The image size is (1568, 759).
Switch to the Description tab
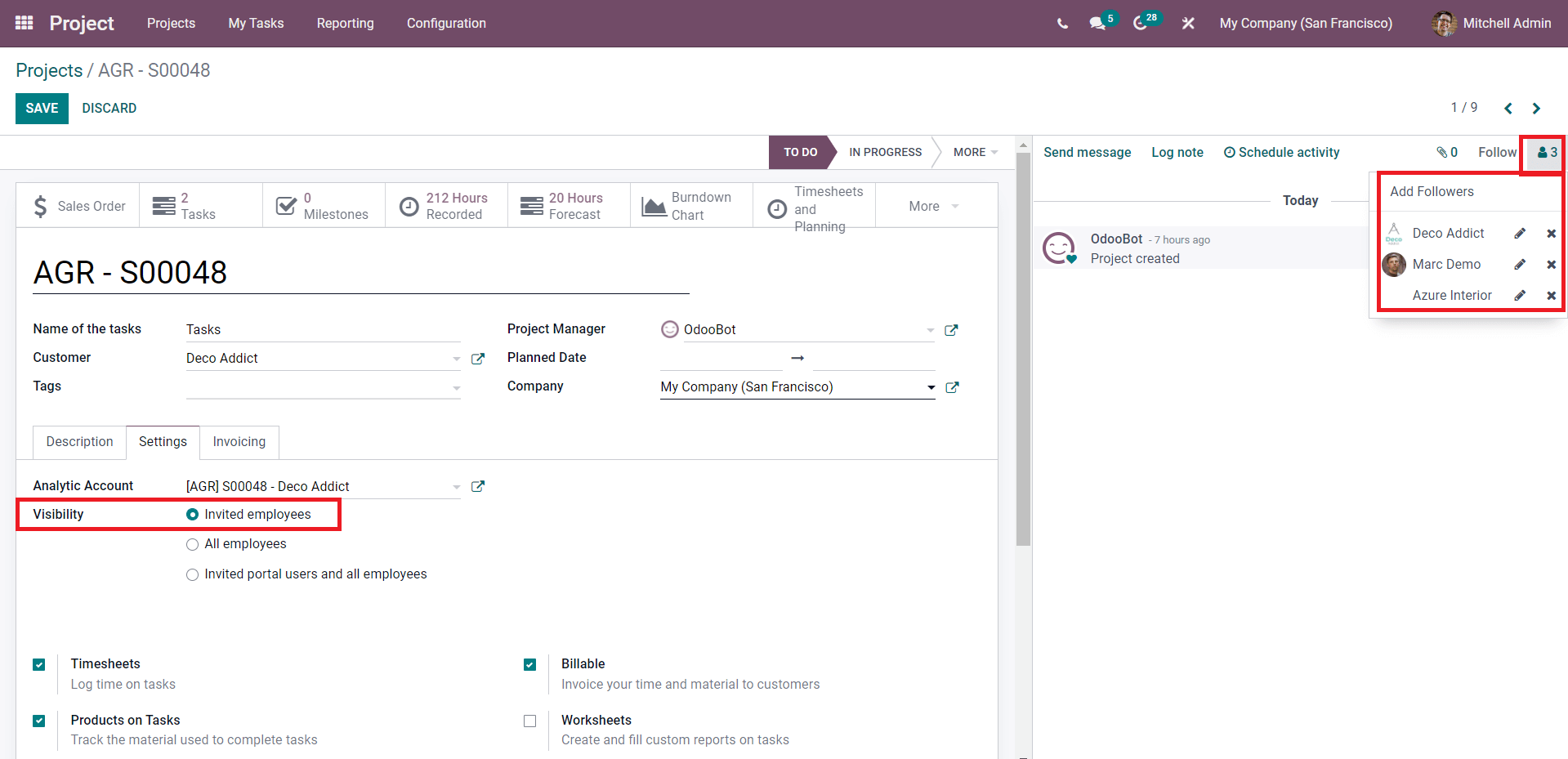click(79, 442)
